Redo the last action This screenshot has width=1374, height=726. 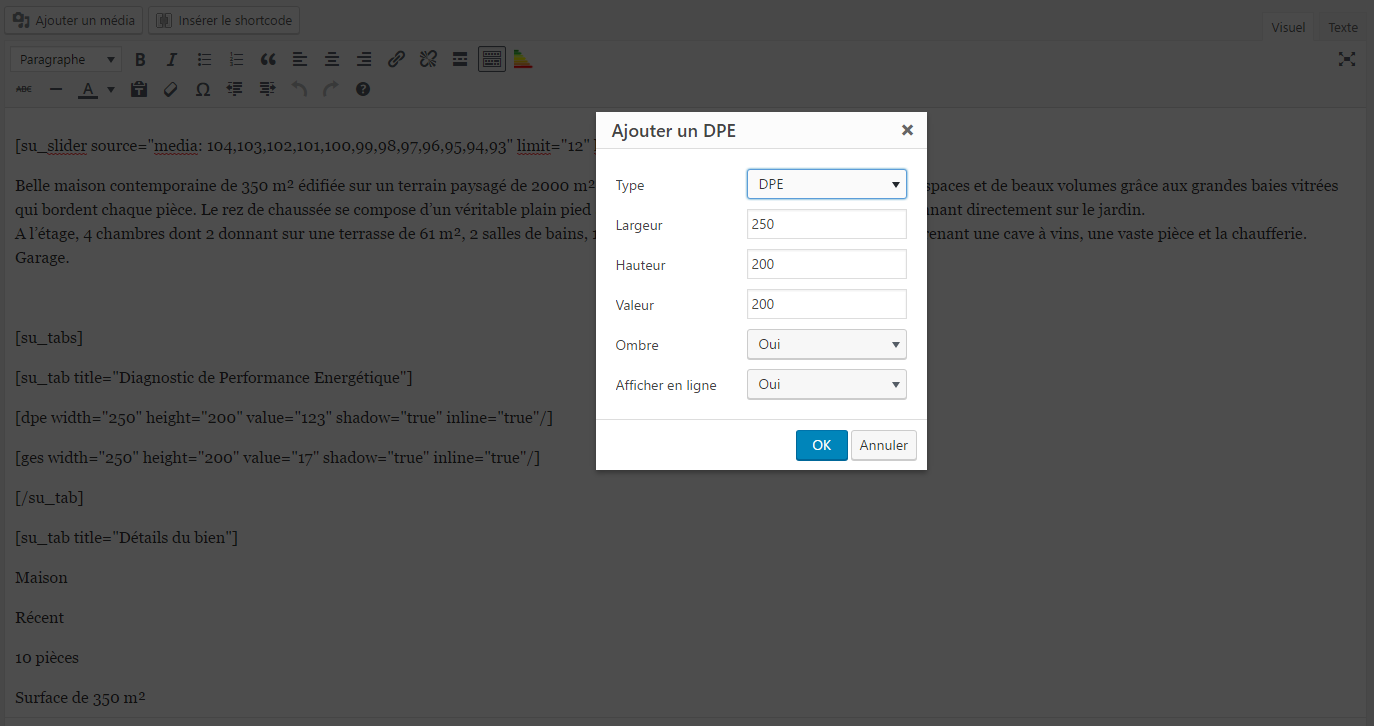pos(331,89)
